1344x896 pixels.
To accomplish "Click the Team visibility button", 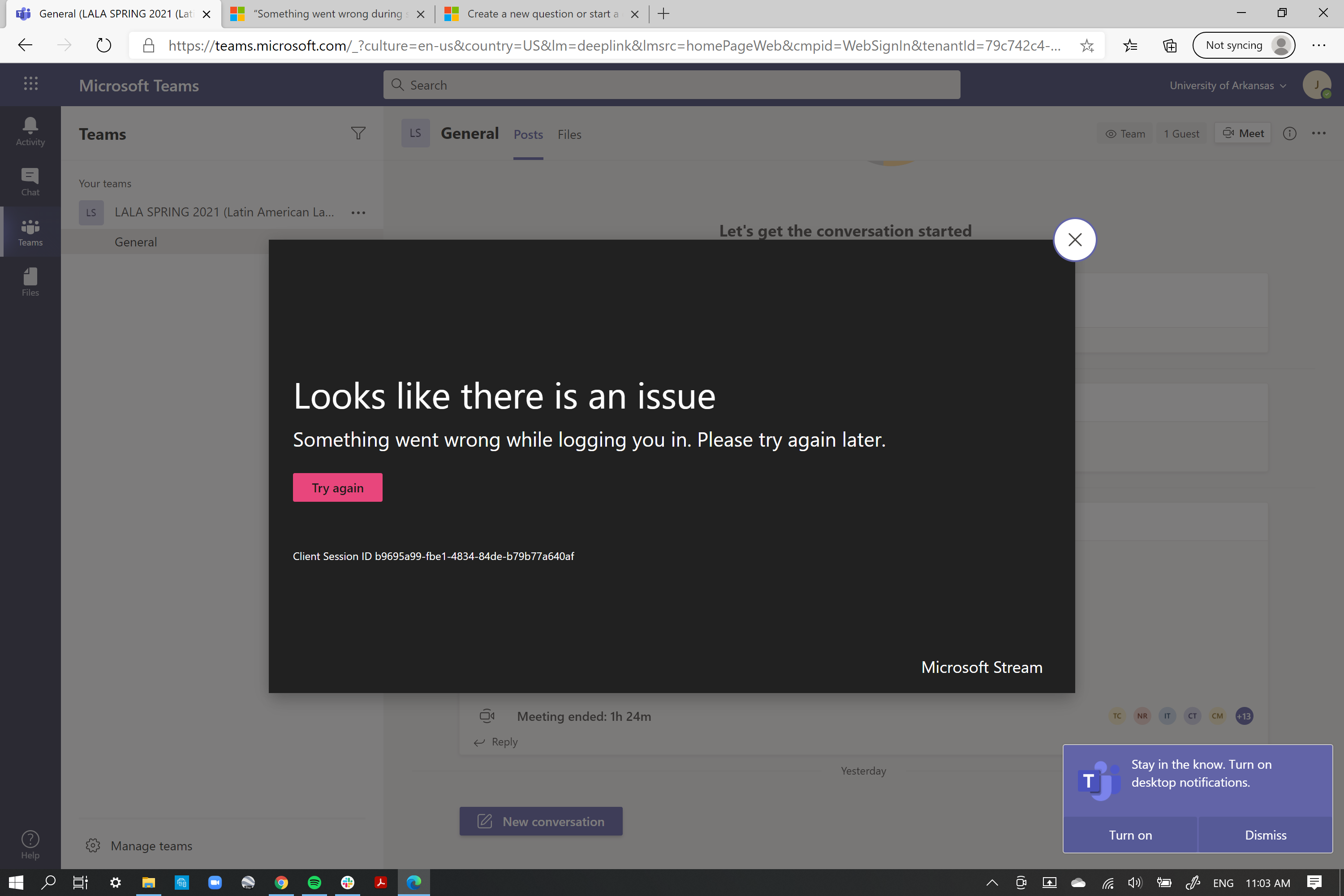I will (1125, 133).
